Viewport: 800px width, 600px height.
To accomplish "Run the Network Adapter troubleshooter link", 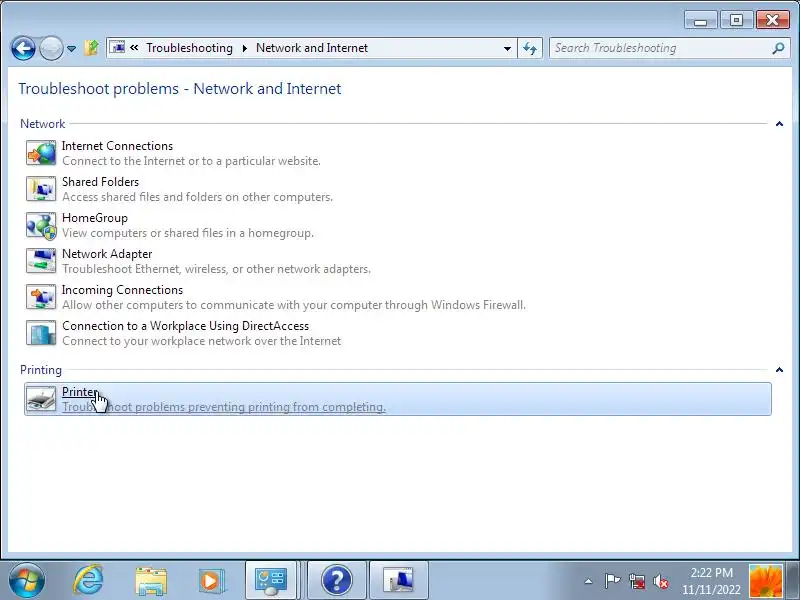I will pos(107,254).
